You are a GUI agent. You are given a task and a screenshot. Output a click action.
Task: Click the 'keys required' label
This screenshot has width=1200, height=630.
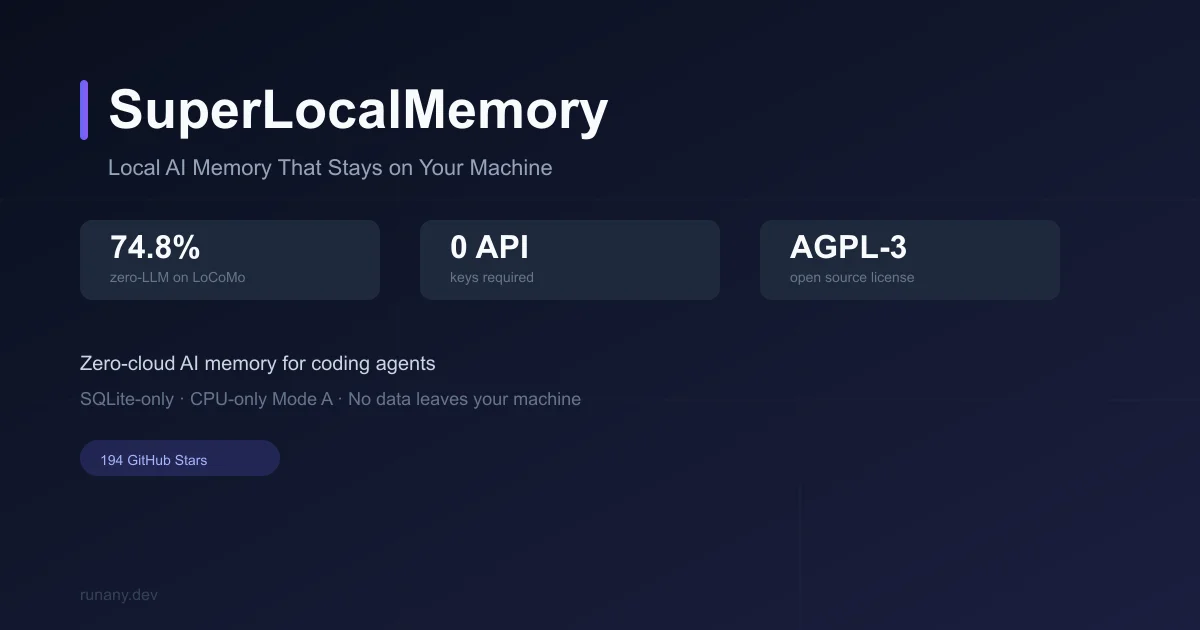pos(492,277)
